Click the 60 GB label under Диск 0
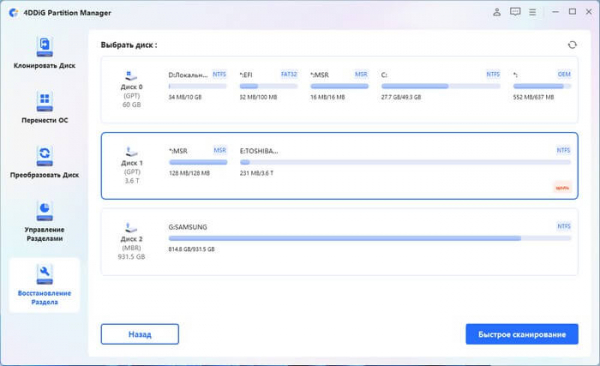The height and width of the screenshot is (366, 600). pyautogui.click(x=131, y=105)
